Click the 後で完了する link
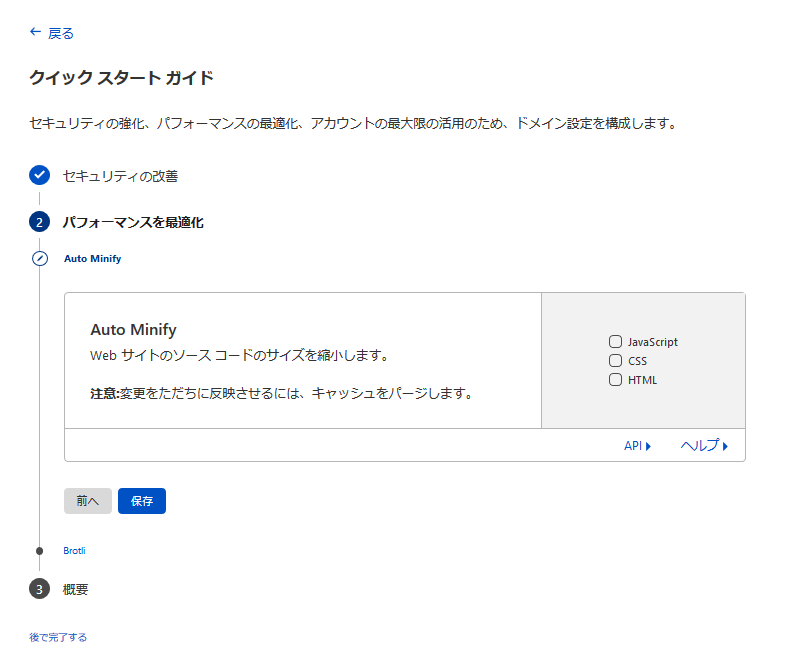The height and width of the screenshot is (667, 794). point(58,637)
